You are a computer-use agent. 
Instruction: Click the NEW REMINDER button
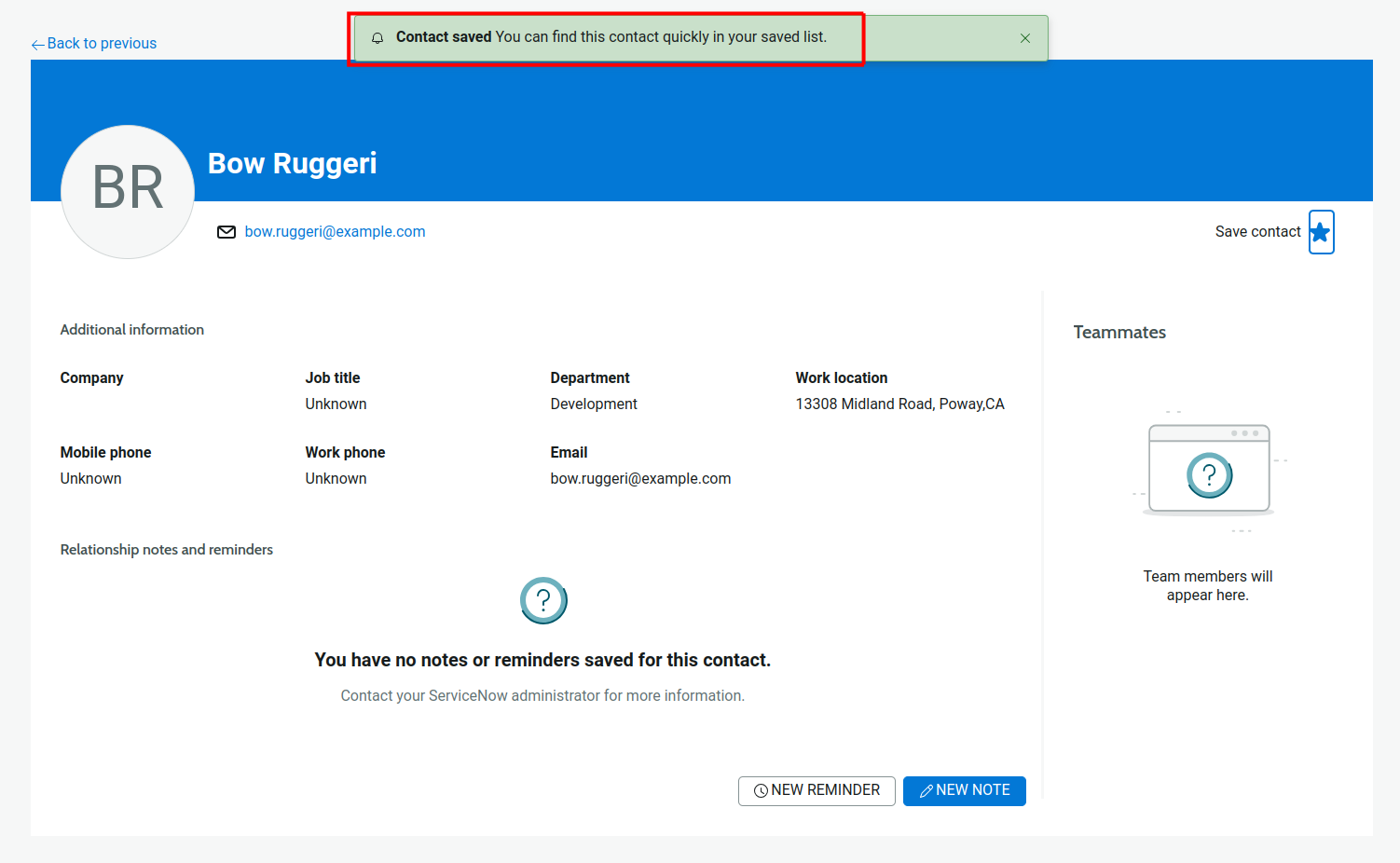click(x=817, y=790)
